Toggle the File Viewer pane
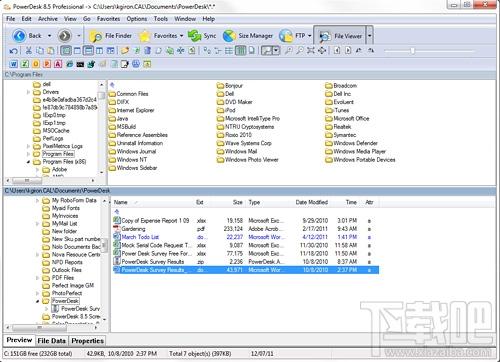The height and width of the screenshot is (362, 500). 340,36
